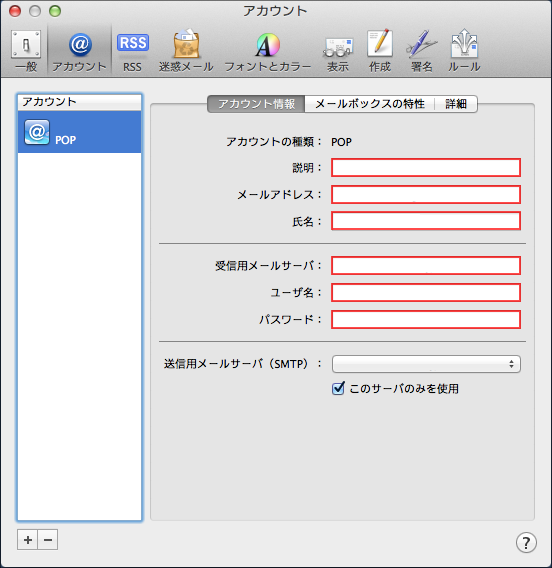
Task: Close the window with red button
Action: click(x=15, y=11)
